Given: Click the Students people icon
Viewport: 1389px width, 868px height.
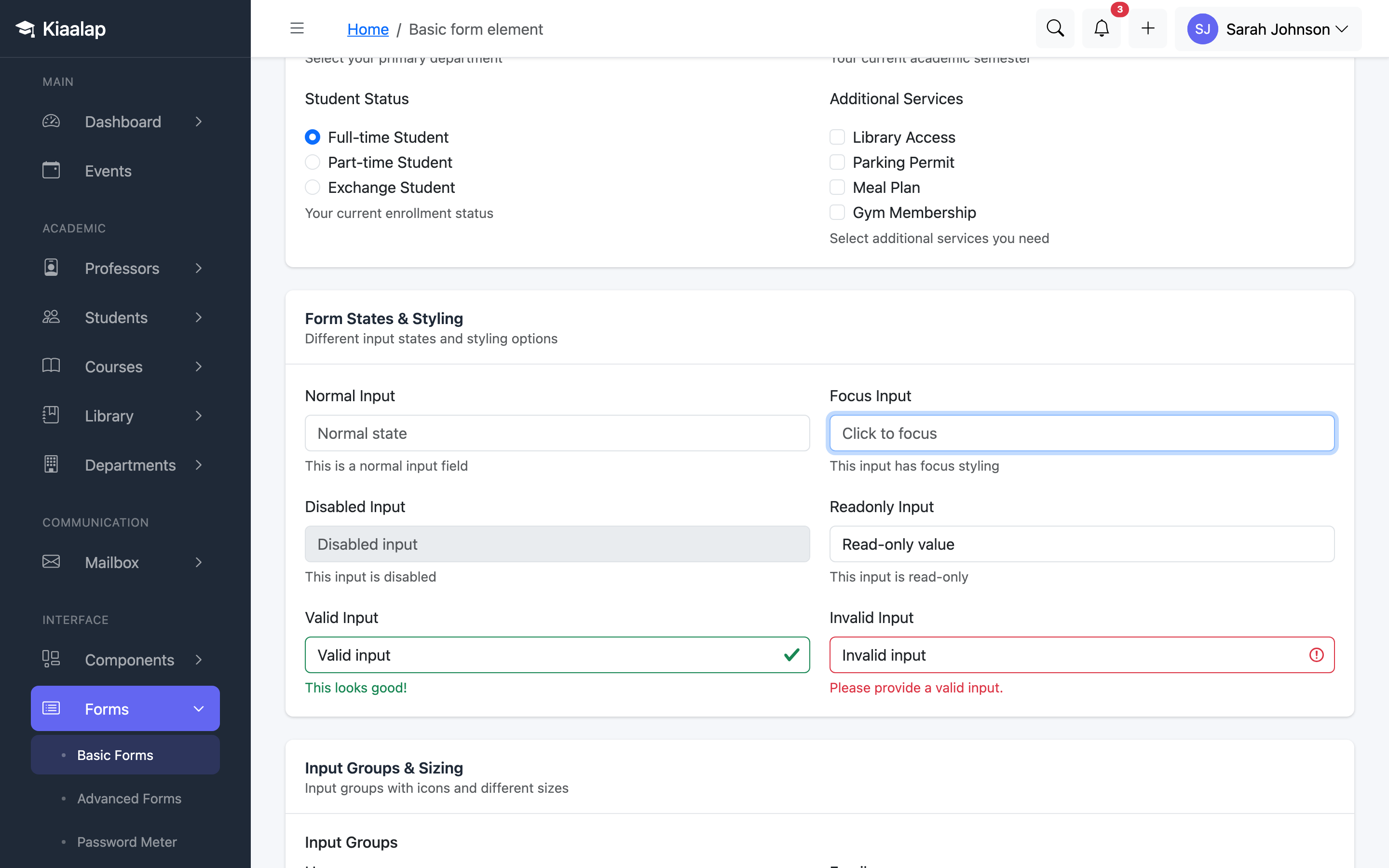Looking at the screenshot, I should coord(51,317).
